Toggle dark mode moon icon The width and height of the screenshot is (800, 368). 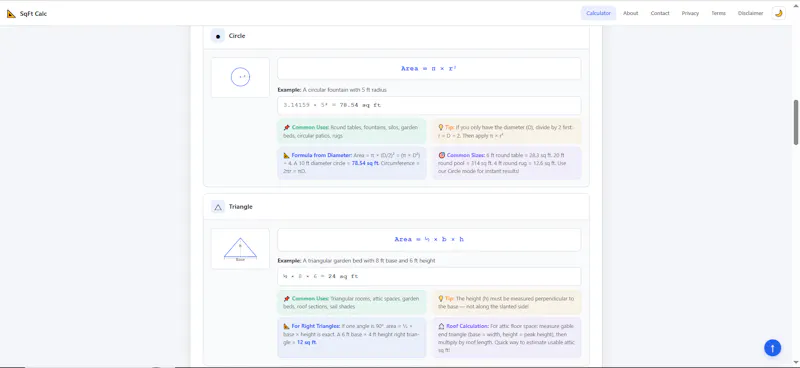point(779,13)
